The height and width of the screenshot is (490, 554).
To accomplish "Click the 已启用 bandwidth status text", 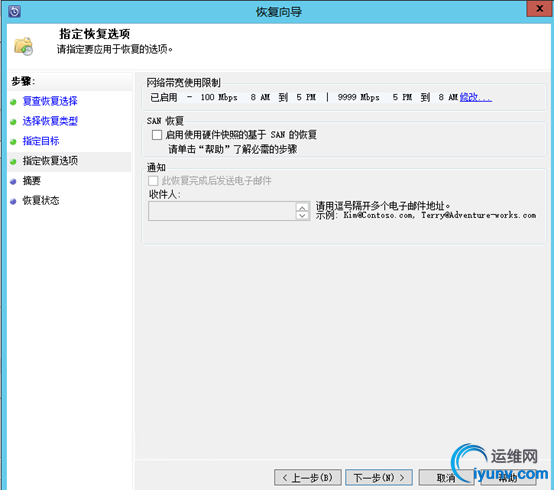I will 164,97.
